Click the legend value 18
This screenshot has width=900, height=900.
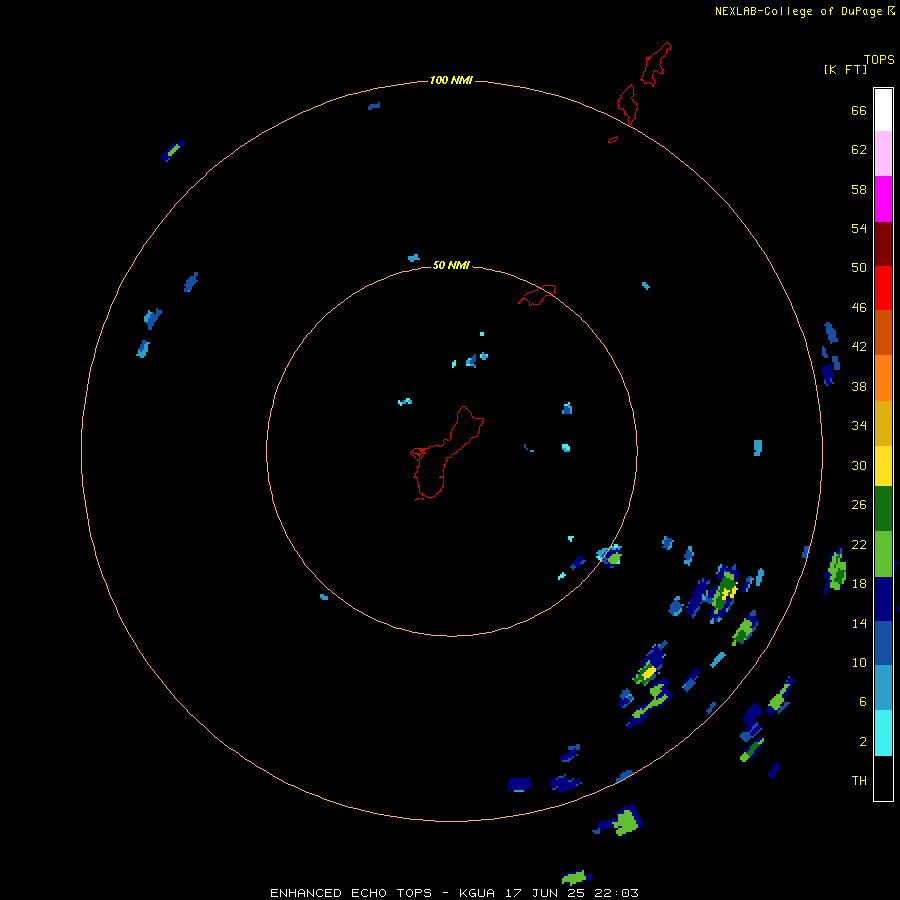click(859, 584)
